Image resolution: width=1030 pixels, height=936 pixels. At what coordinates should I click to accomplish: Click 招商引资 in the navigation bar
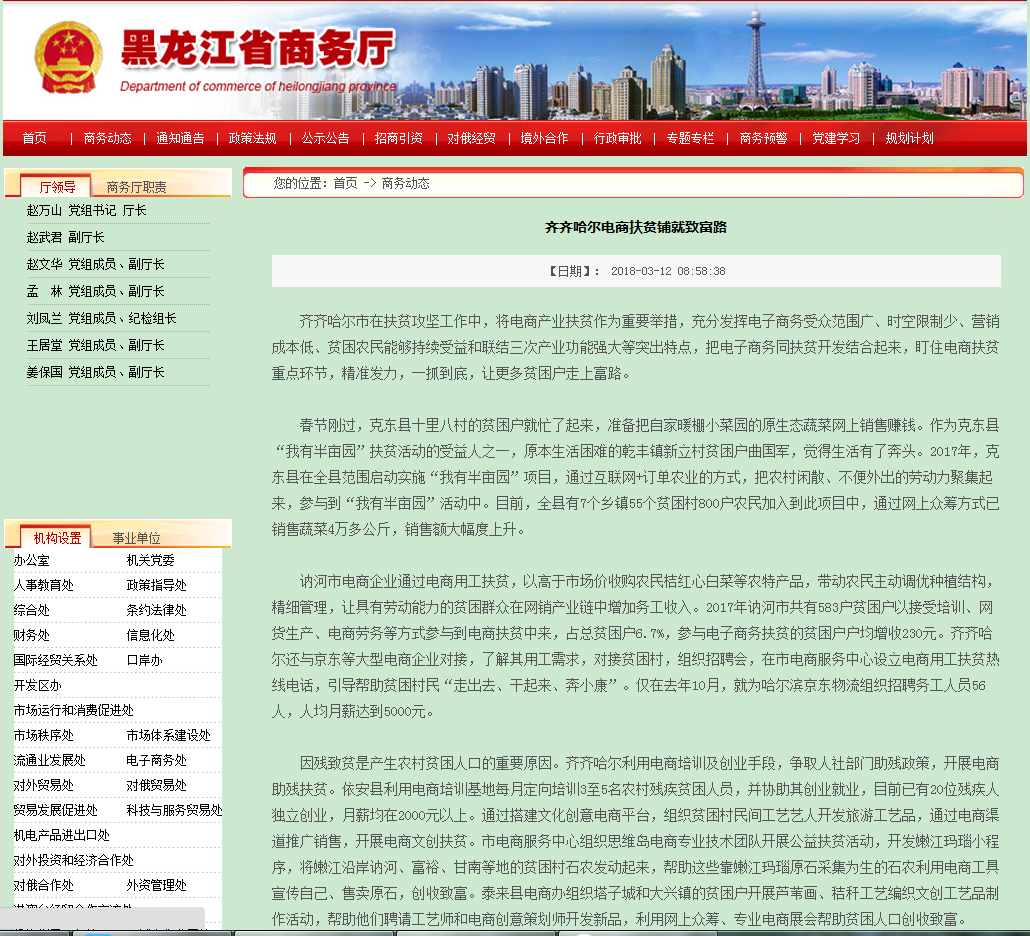[399, 139]
